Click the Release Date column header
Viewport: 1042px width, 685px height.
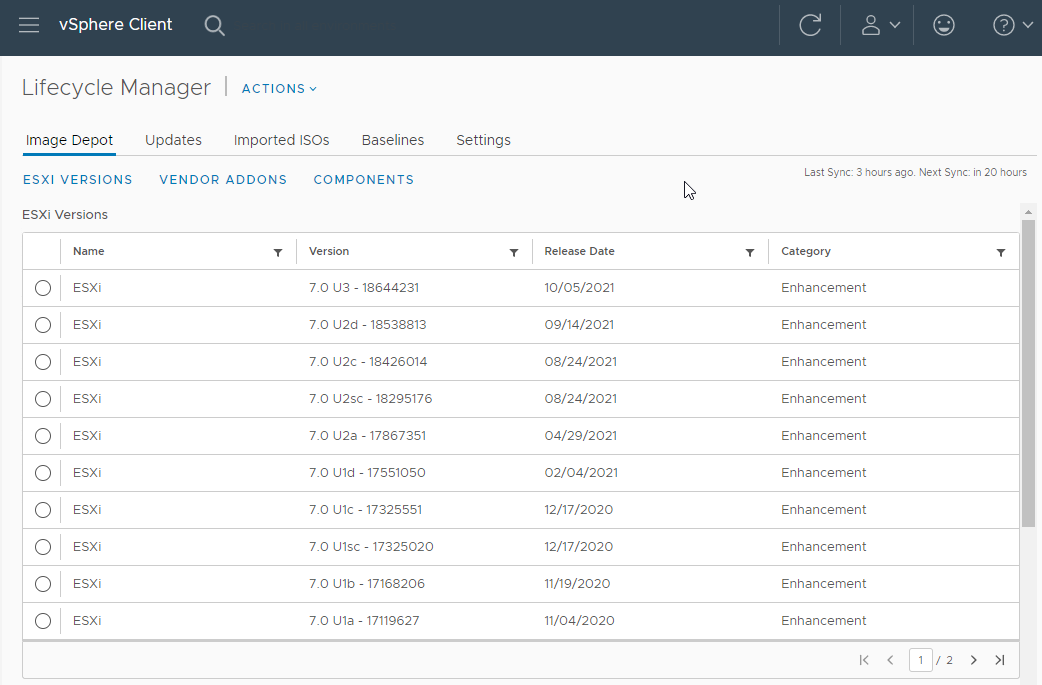579,251
